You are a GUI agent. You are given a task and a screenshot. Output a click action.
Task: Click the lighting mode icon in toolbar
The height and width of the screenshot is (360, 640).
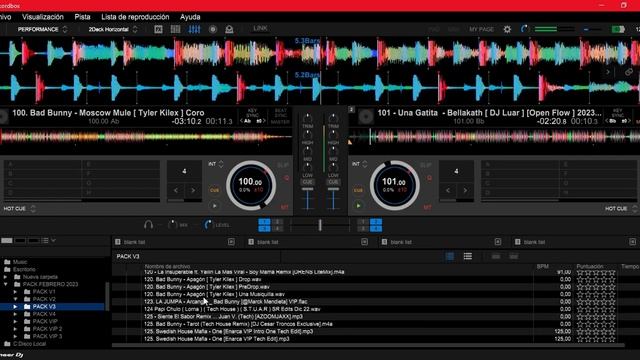pos(229,29)
